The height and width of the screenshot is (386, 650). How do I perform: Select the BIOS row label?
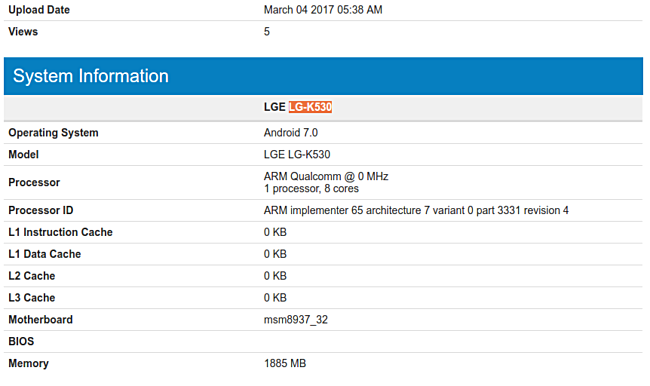click(x=21, y=342)
